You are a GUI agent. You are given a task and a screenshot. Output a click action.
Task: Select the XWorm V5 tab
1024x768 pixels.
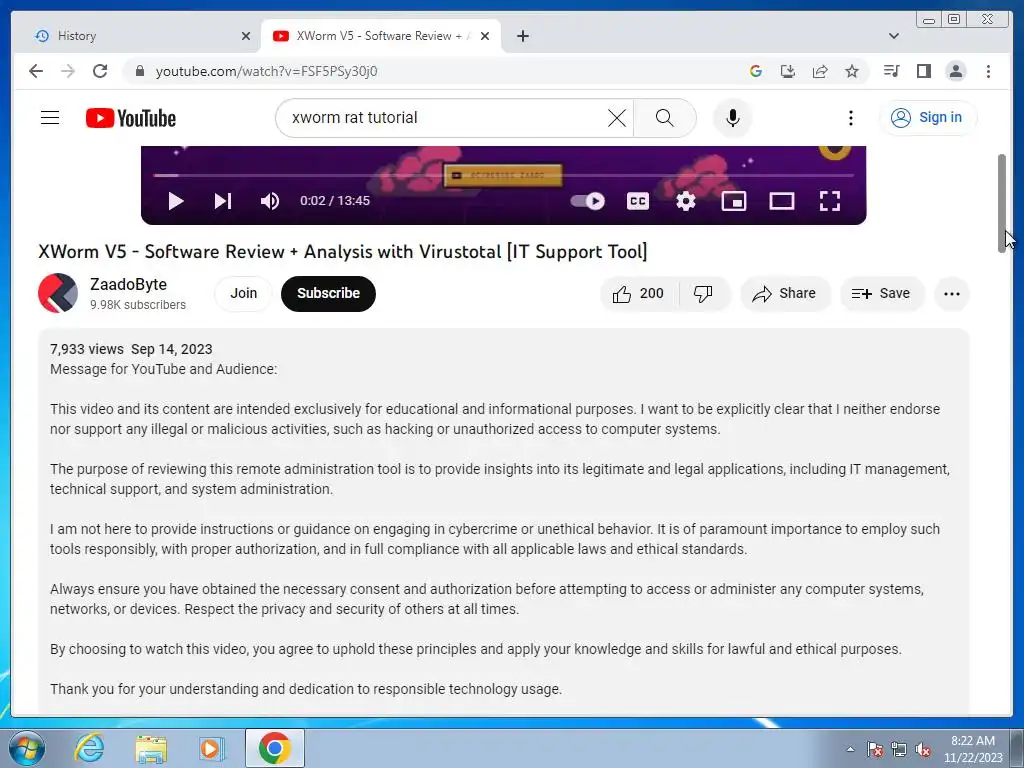tap(379, 36)
